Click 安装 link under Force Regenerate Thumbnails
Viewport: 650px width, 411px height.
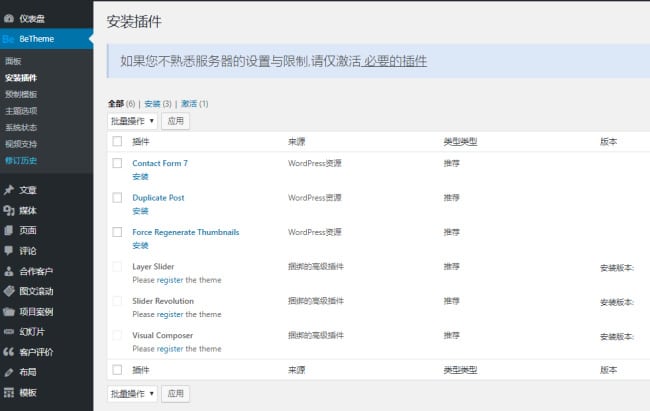140,245
